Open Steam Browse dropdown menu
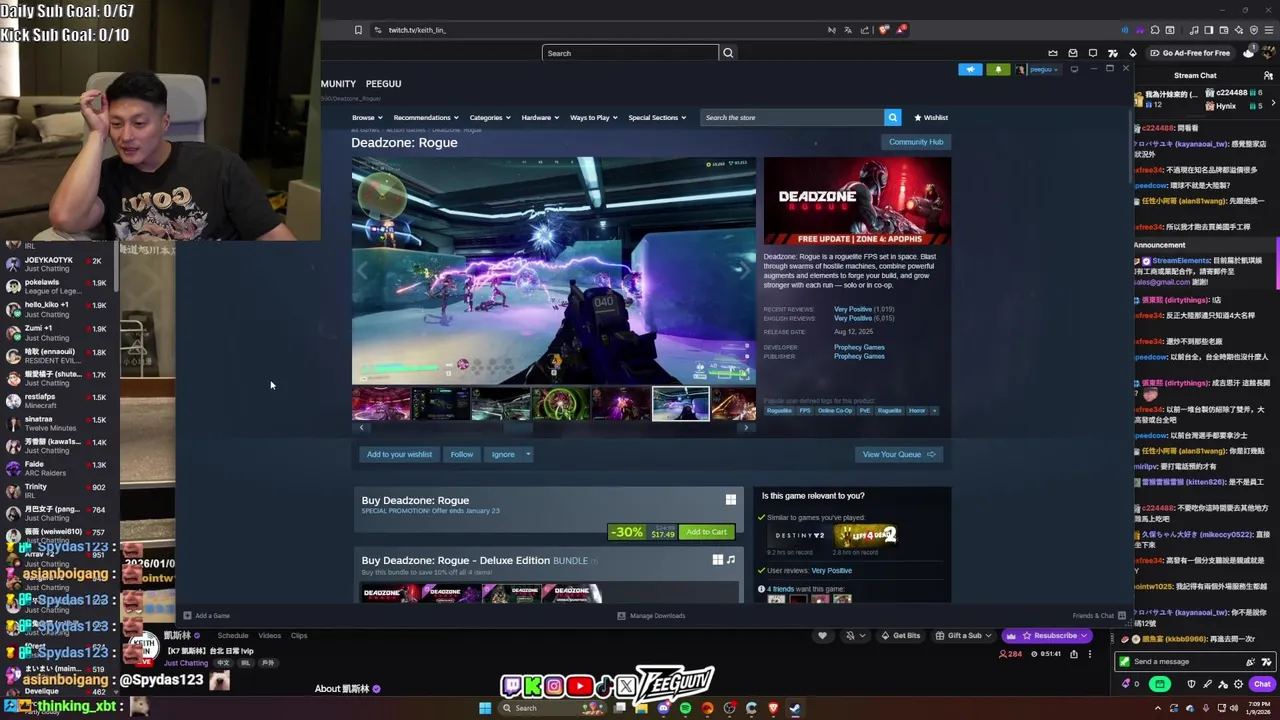 click(367, 117)
